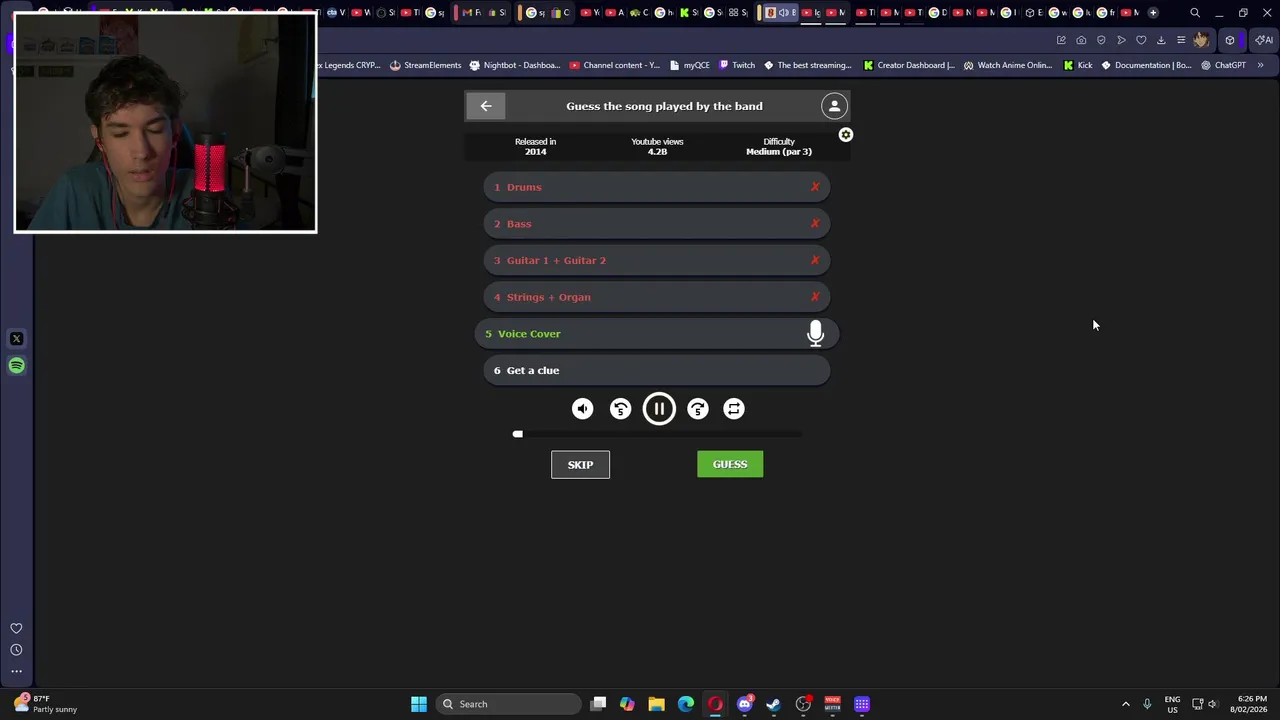Select the Voice Cover row

pos(657,334)
